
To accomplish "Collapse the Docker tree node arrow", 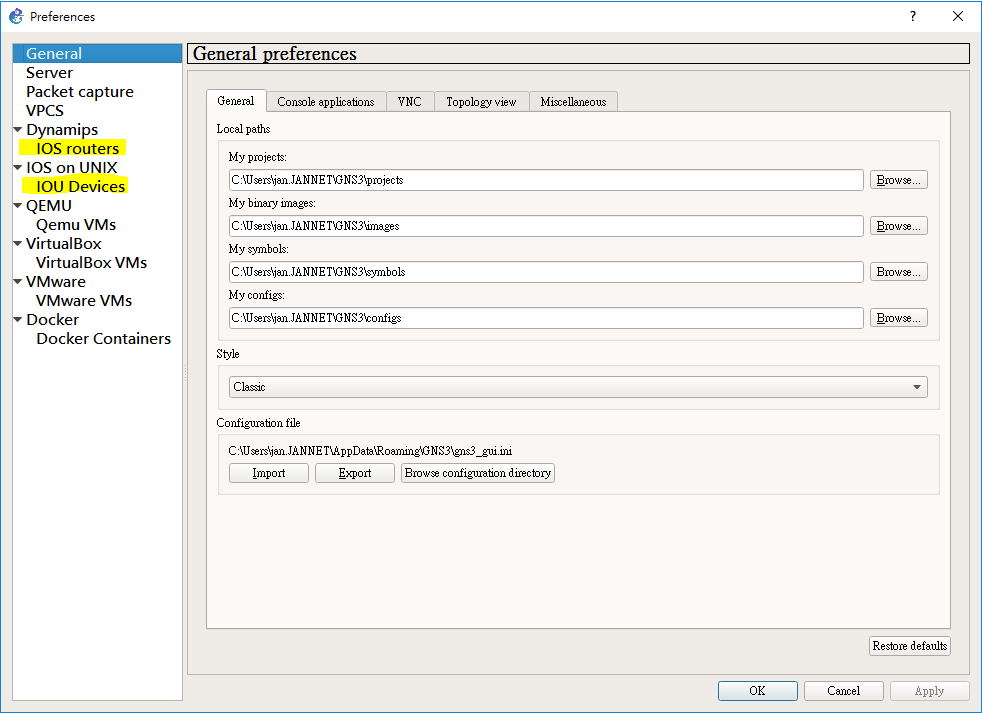I will (x=18, y=320).
